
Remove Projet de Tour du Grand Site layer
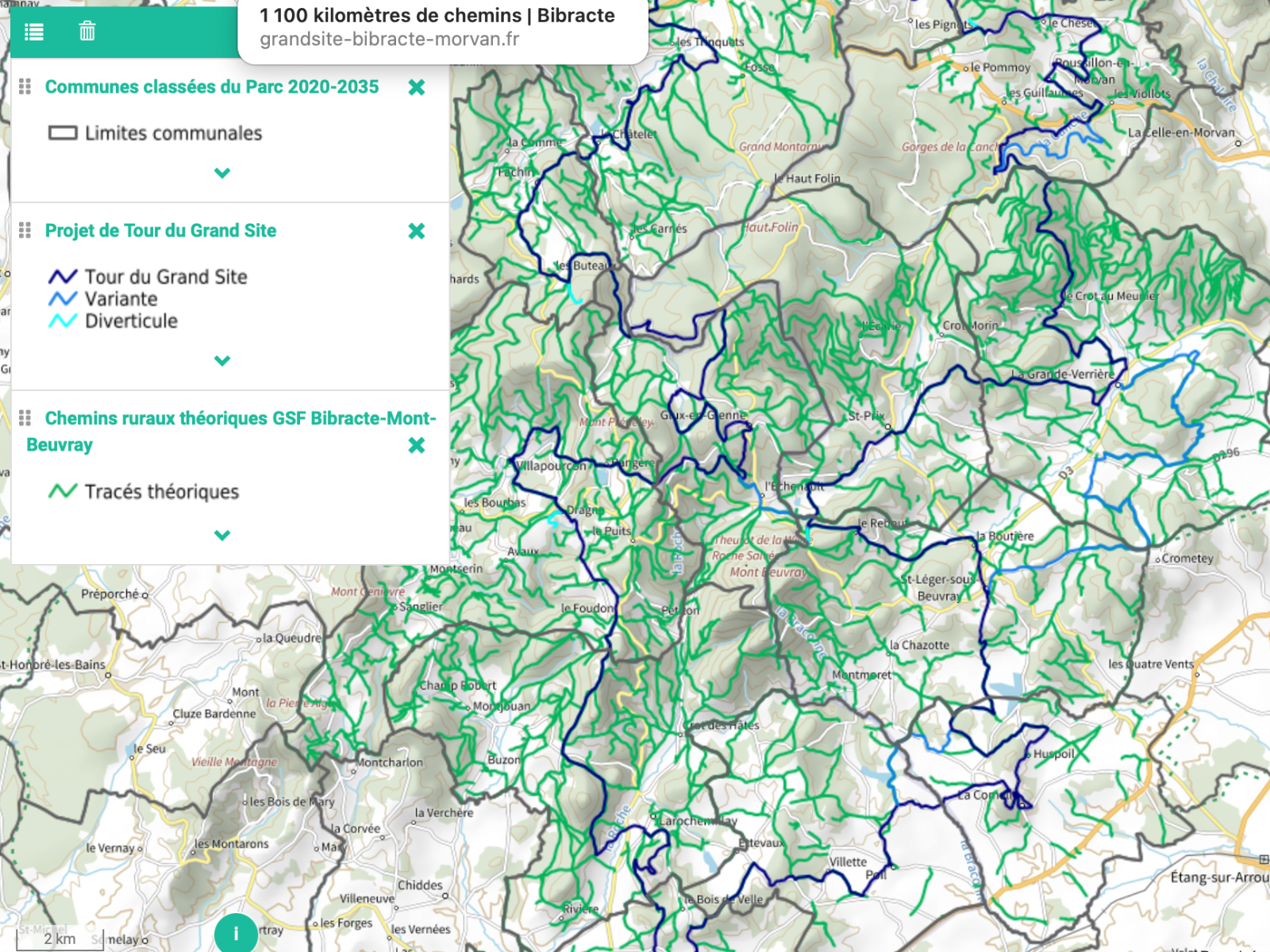[x=417, y=231]
